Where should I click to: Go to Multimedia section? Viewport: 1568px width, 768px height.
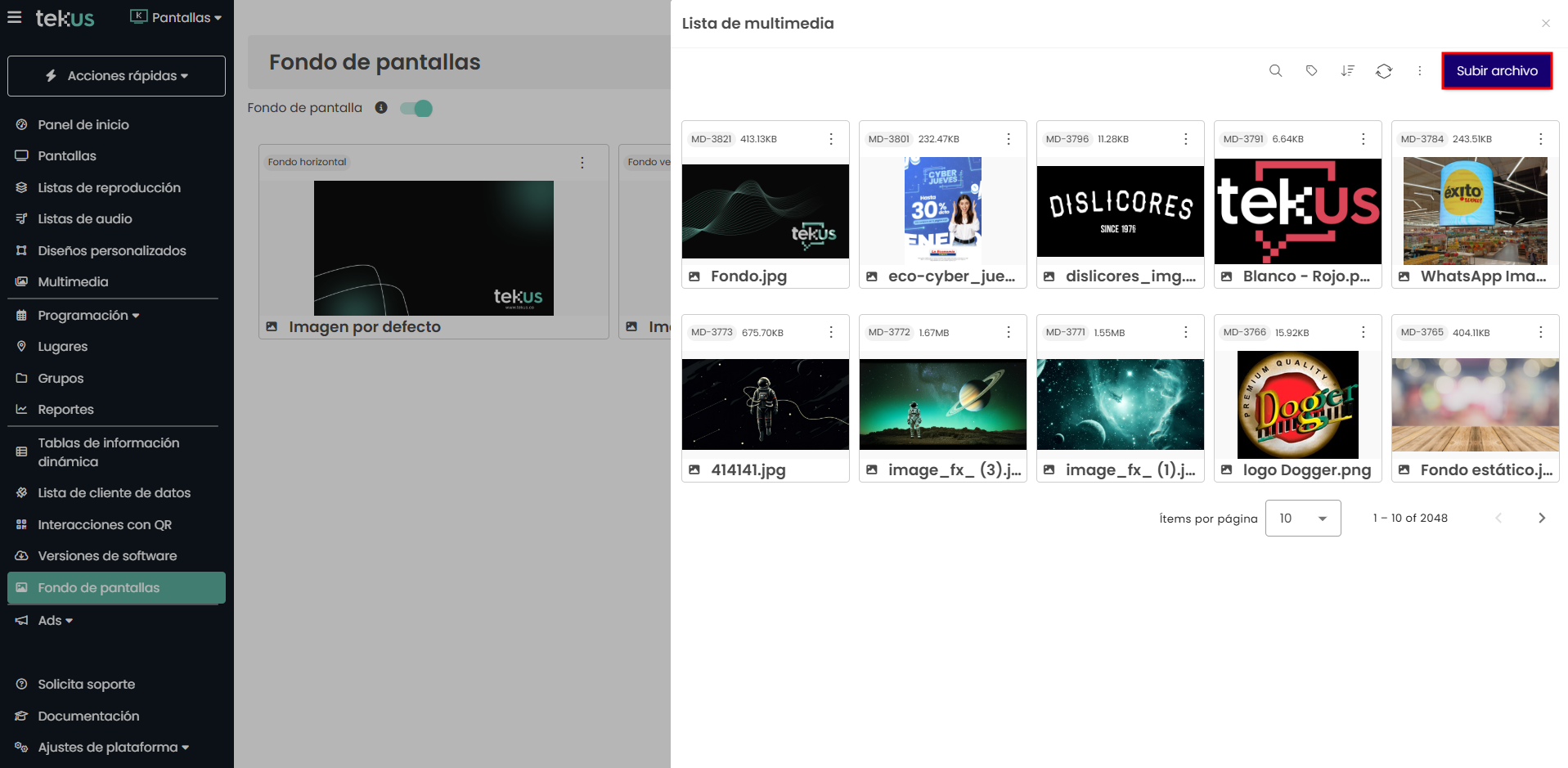73,282
